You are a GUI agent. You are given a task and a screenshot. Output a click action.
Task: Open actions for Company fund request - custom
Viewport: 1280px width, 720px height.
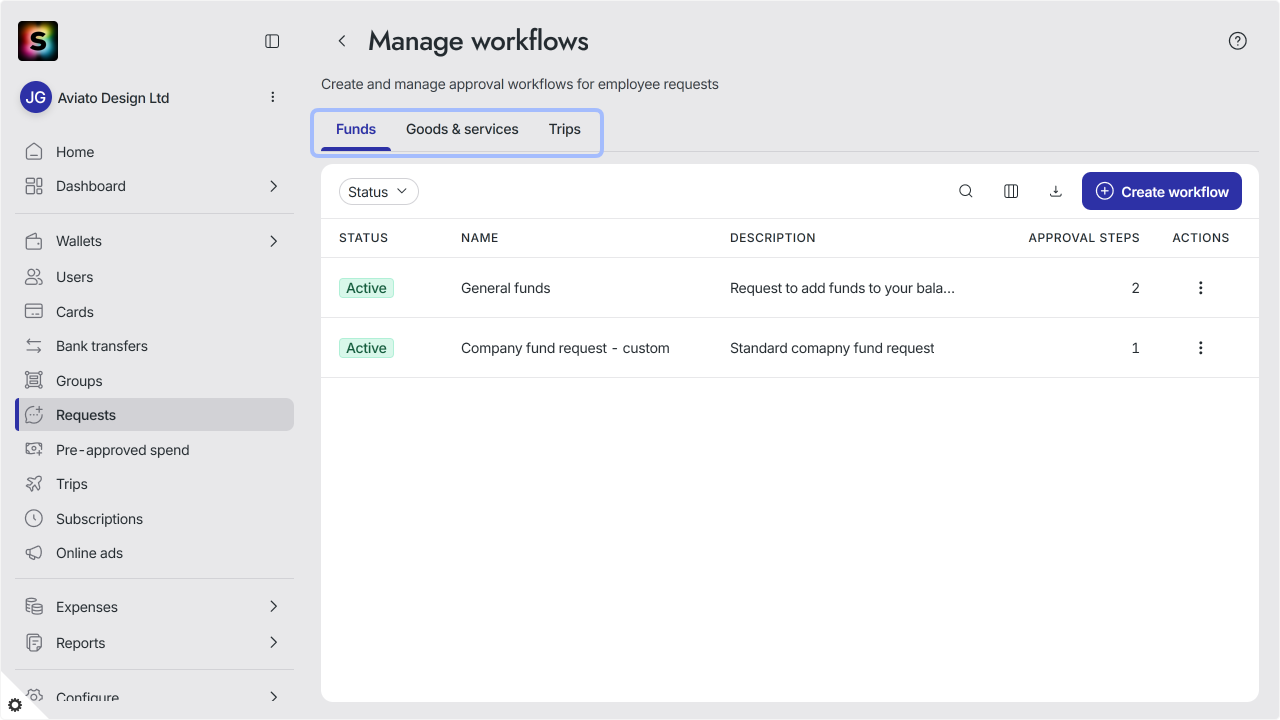coord(1201,348)
